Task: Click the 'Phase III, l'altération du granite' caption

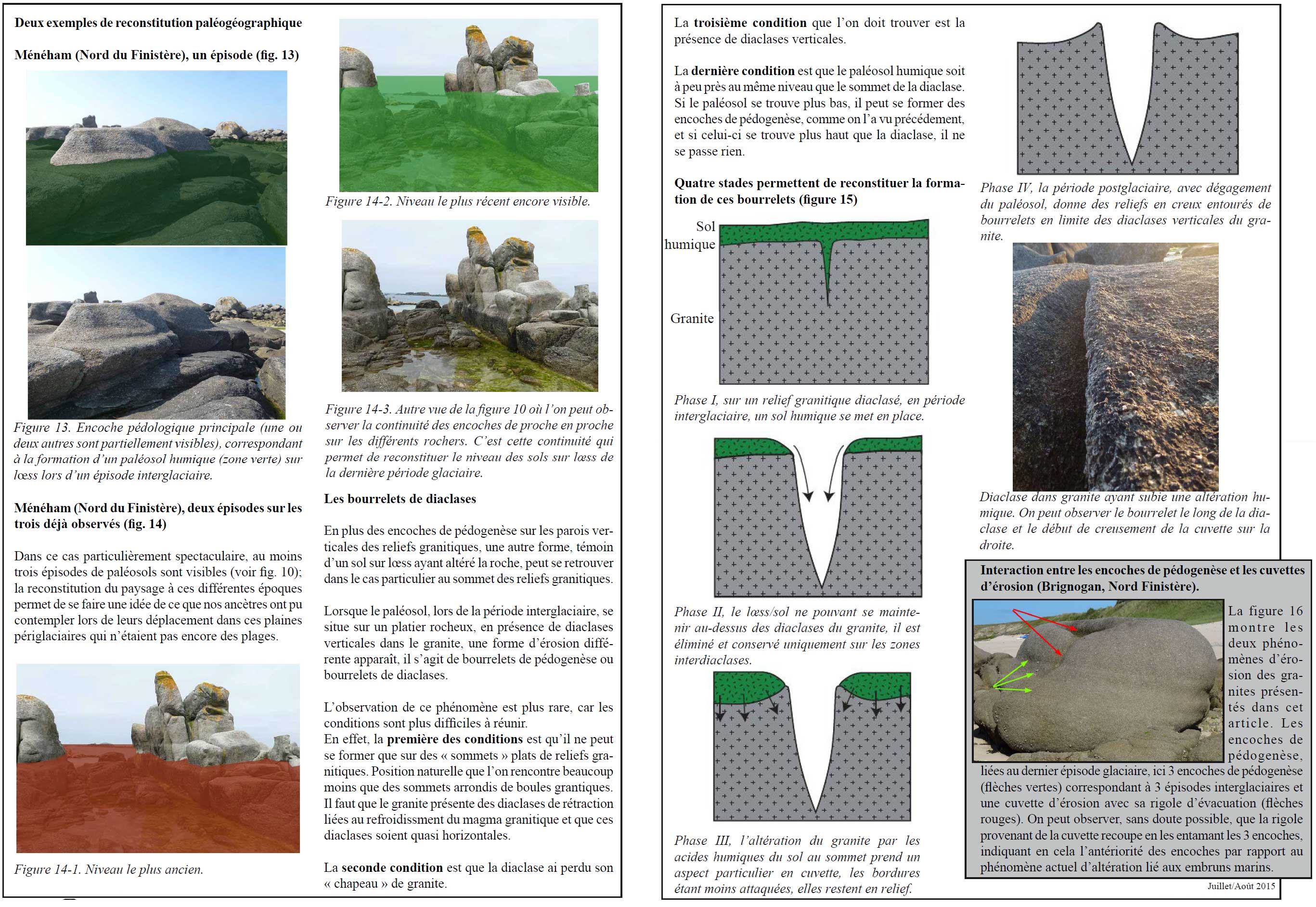Action: (797, 864)
